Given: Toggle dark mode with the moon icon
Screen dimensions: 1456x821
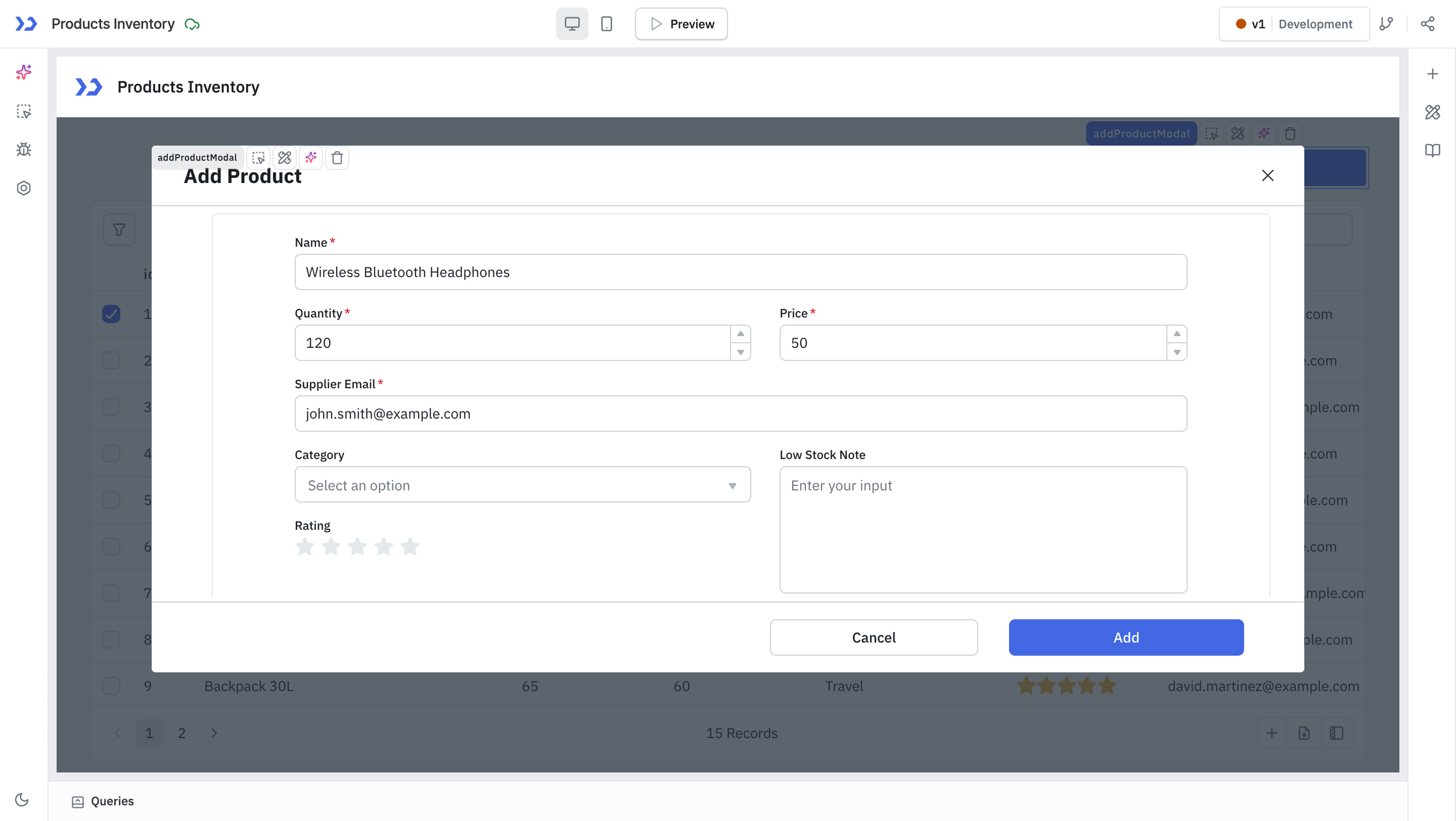Looking at the screenshot, I should [x=22, y=800].
